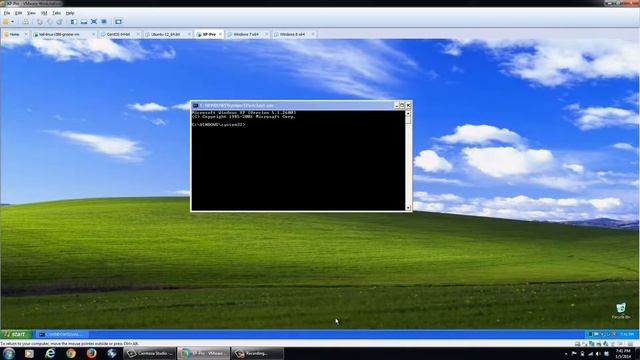The width and height of the screenshot is (640, 360).
Task: Click the host network signal tray icon
Action: 590,354
